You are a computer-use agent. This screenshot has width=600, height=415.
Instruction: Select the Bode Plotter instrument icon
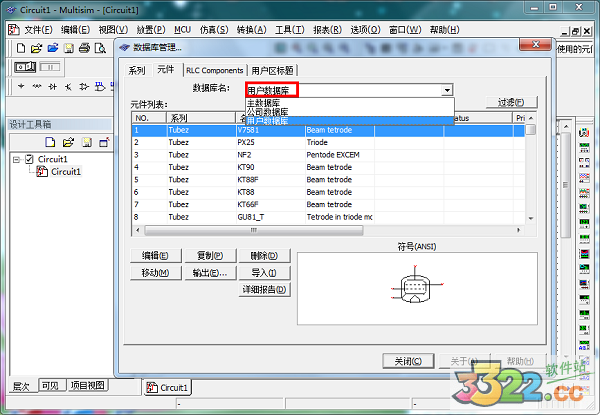click(x=584, y=208)
